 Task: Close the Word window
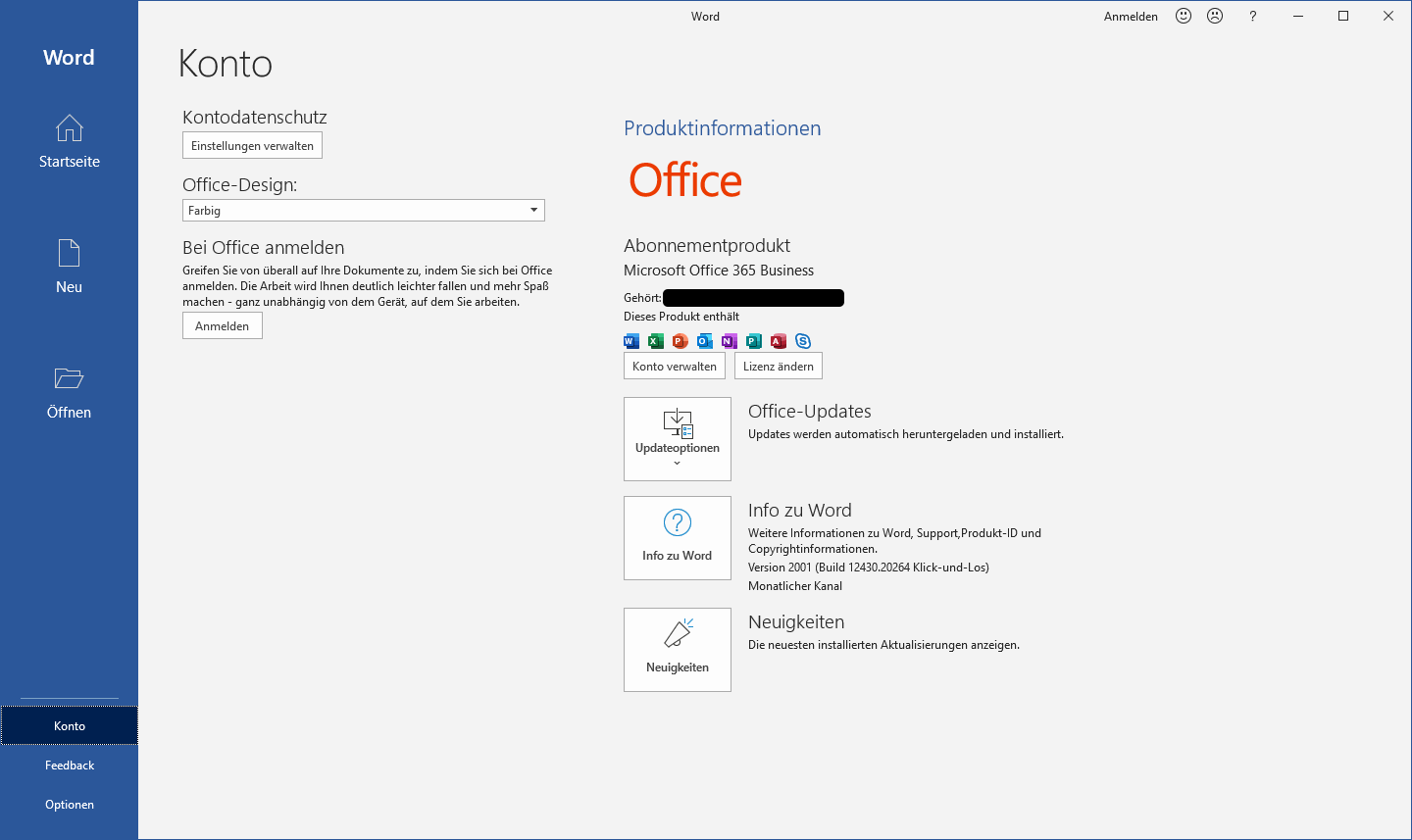[x=1388, y=16]
